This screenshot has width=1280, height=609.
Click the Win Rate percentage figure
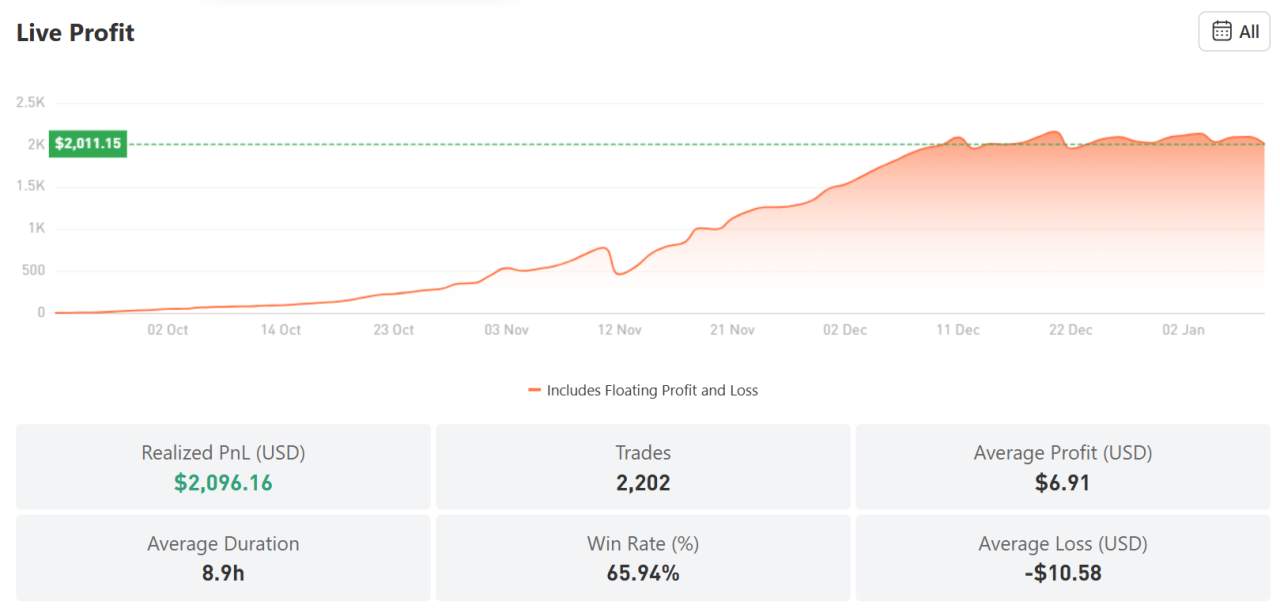(x=643, y=573)
